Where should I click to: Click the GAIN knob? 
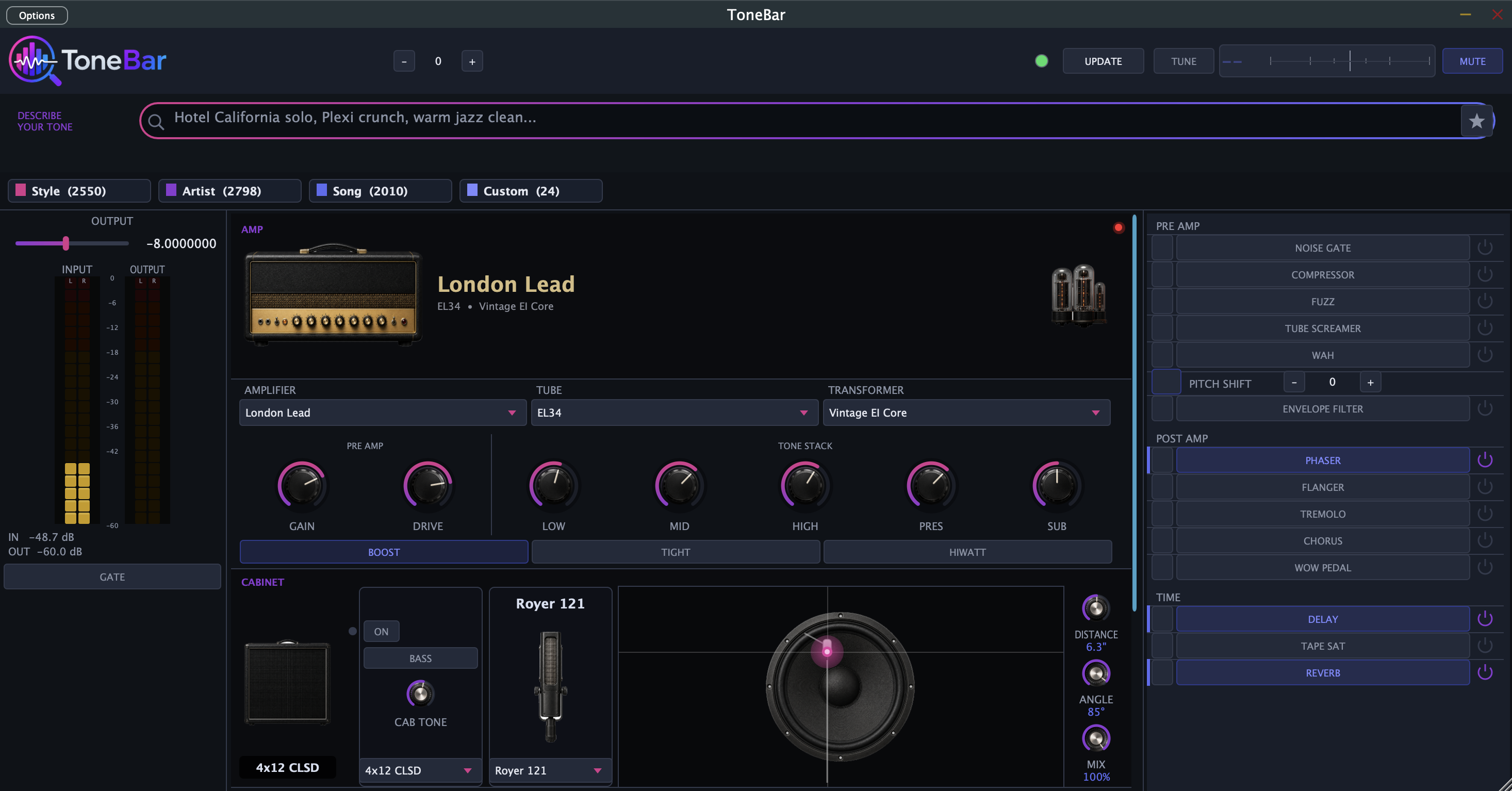[x=302, y=486]
